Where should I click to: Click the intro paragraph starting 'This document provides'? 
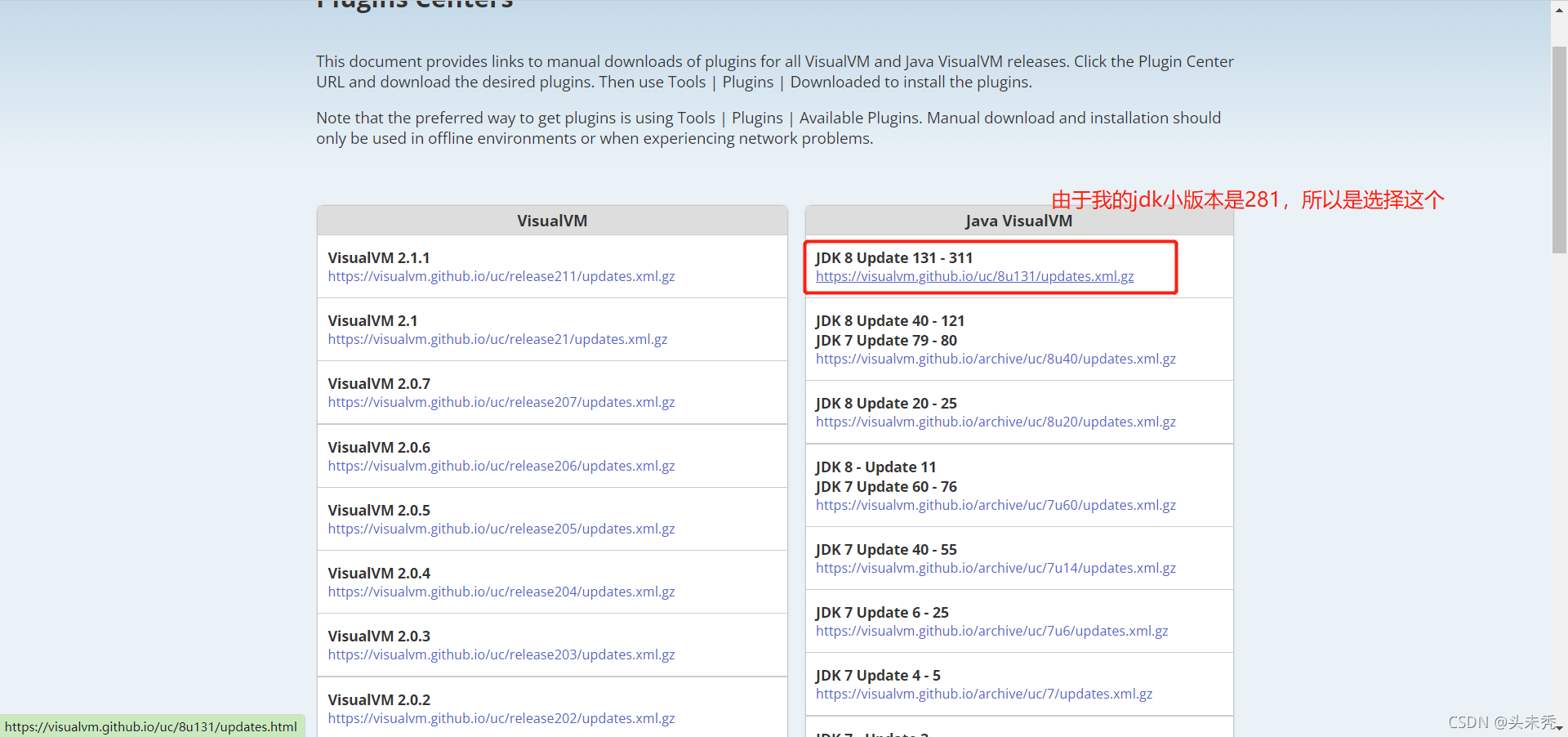[x=775, y=72]
